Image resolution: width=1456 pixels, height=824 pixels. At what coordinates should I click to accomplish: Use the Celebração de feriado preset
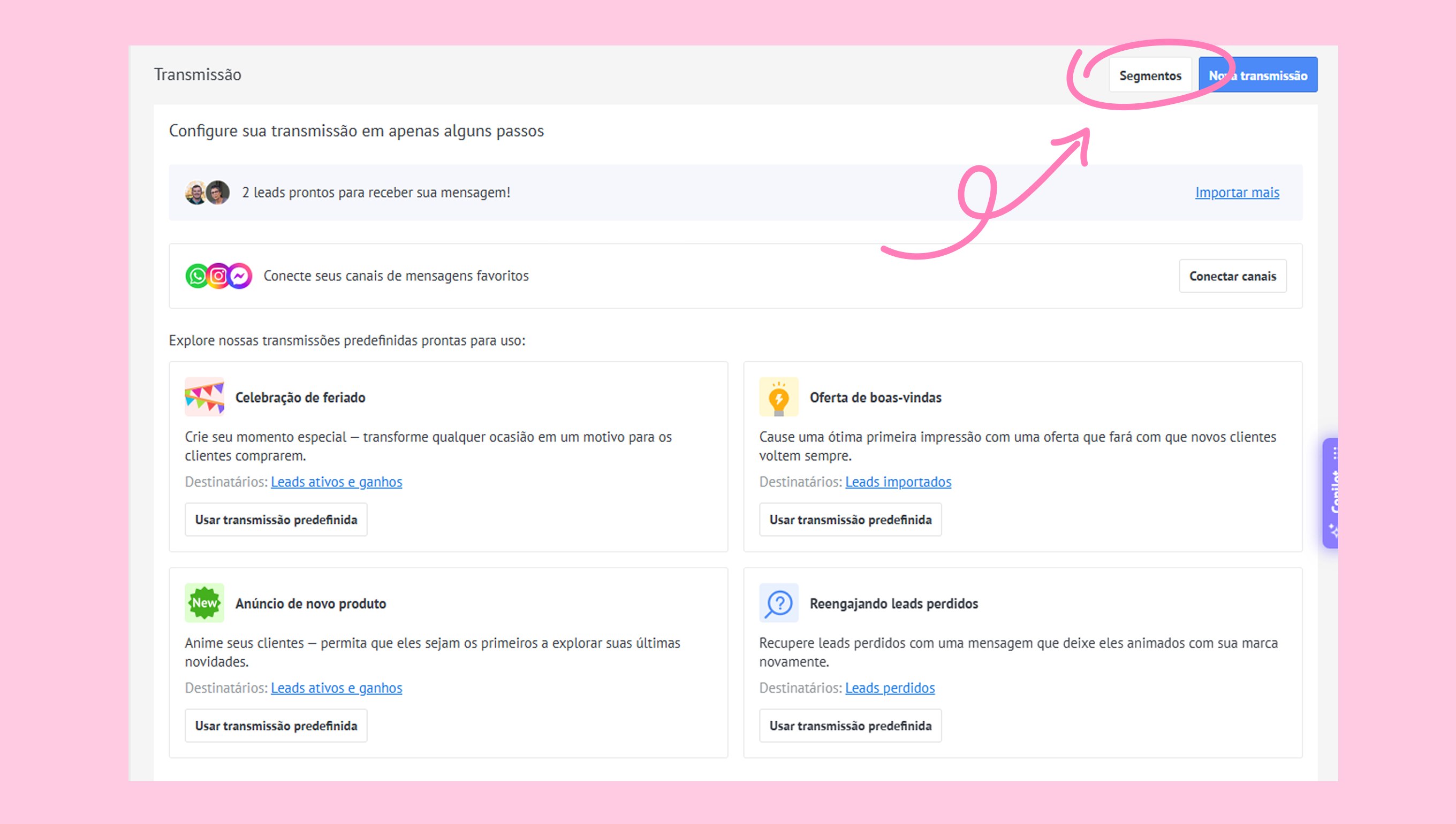[x=276, y=520]
